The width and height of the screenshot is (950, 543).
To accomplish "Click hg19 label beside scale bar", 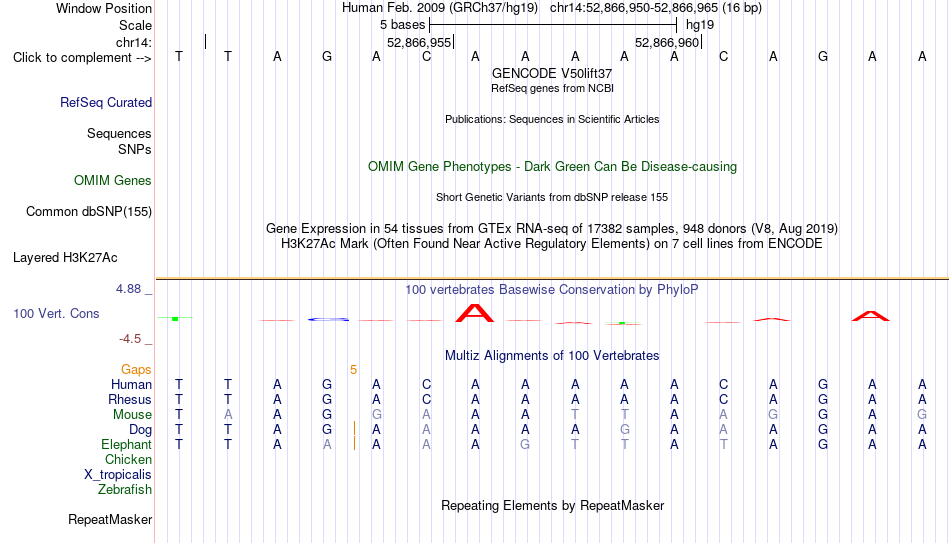I will (x=700, y=25).
